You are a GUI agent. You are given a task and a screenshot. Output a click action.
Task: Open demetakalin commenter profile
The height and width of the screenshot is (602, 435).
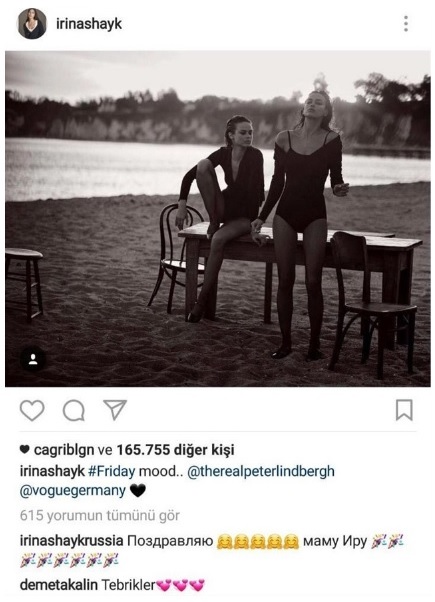(59, 585)
